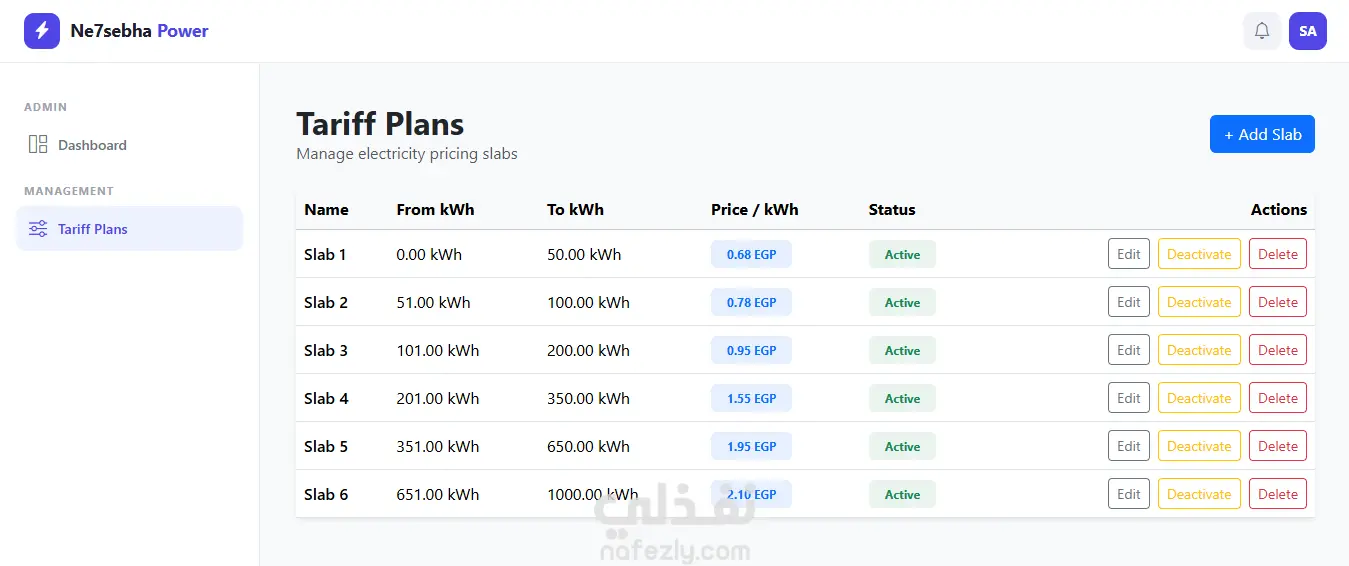Open the notifications bell

(x=1262, y=31)
